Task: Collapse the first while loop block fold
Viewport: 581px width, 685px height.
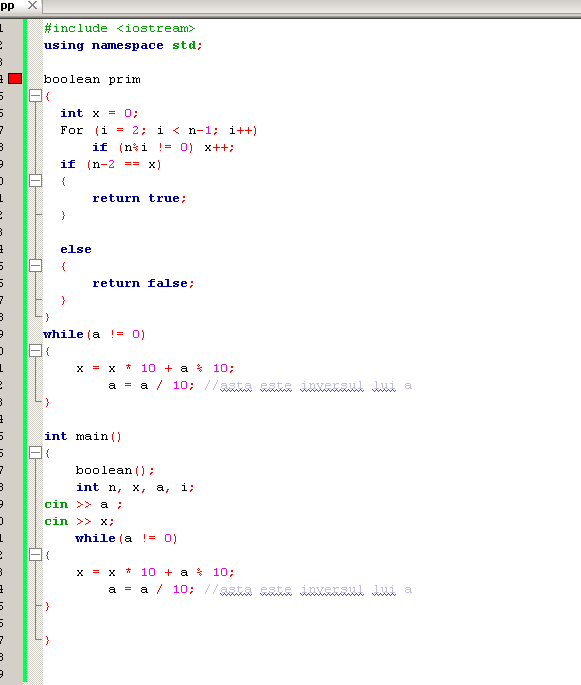Action: point(35,350)
